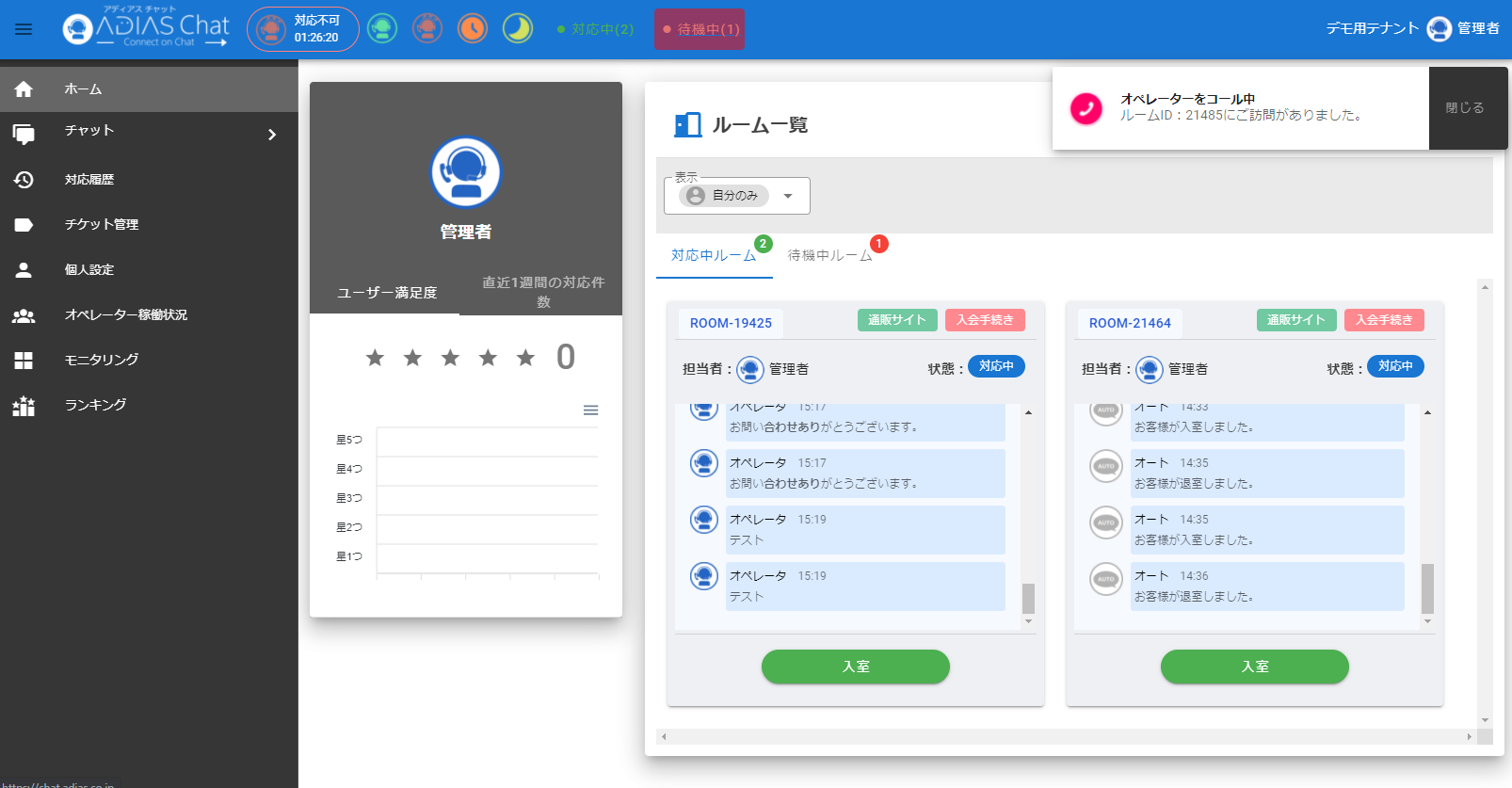This screenshot has width=1512, height=788.
Task: Expand the チャット submenu chevron
Action: point(272,135)
